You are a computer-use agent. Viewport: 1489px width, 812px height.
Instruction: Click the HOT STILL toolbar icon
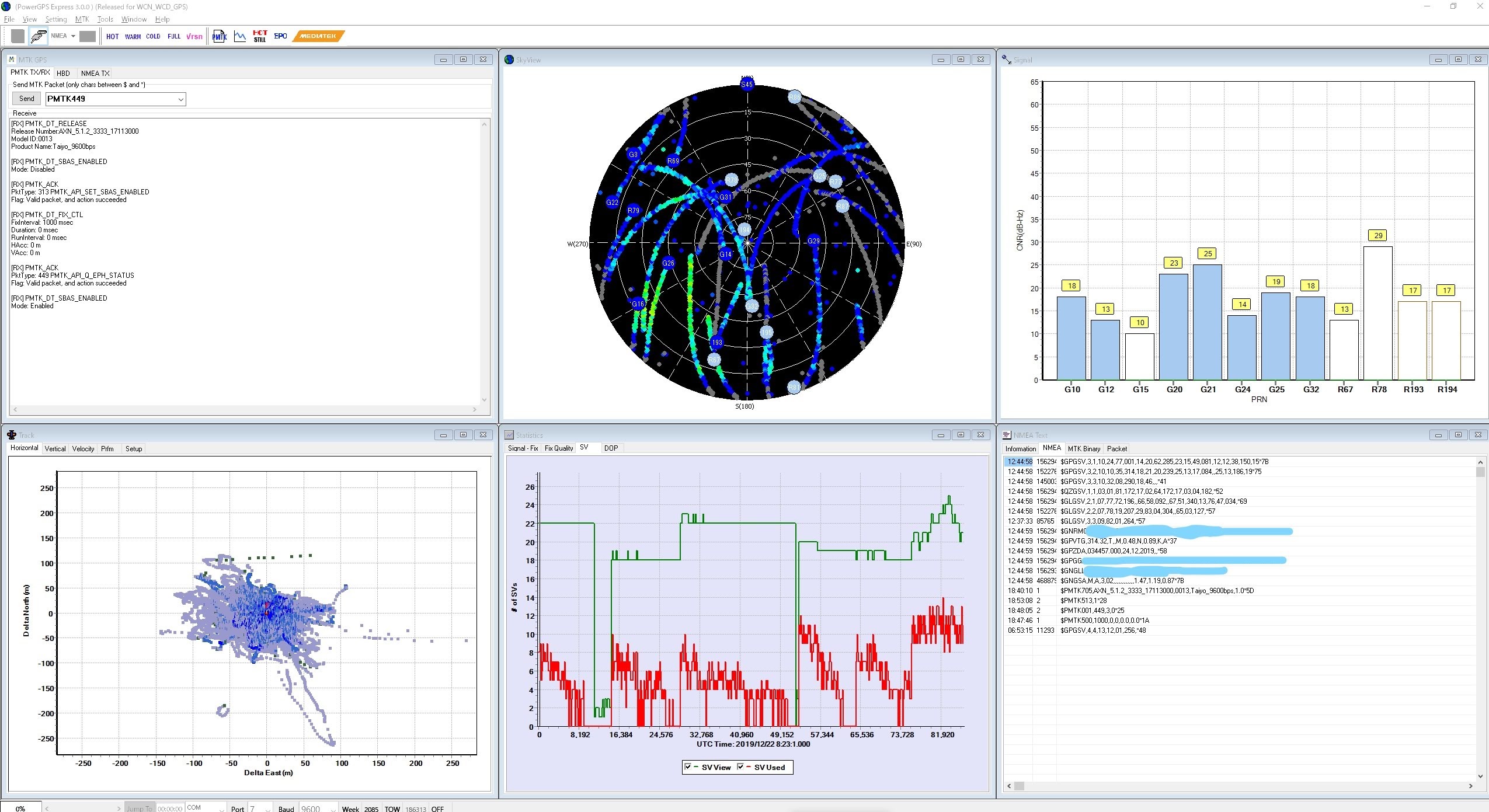pos(260,36)
